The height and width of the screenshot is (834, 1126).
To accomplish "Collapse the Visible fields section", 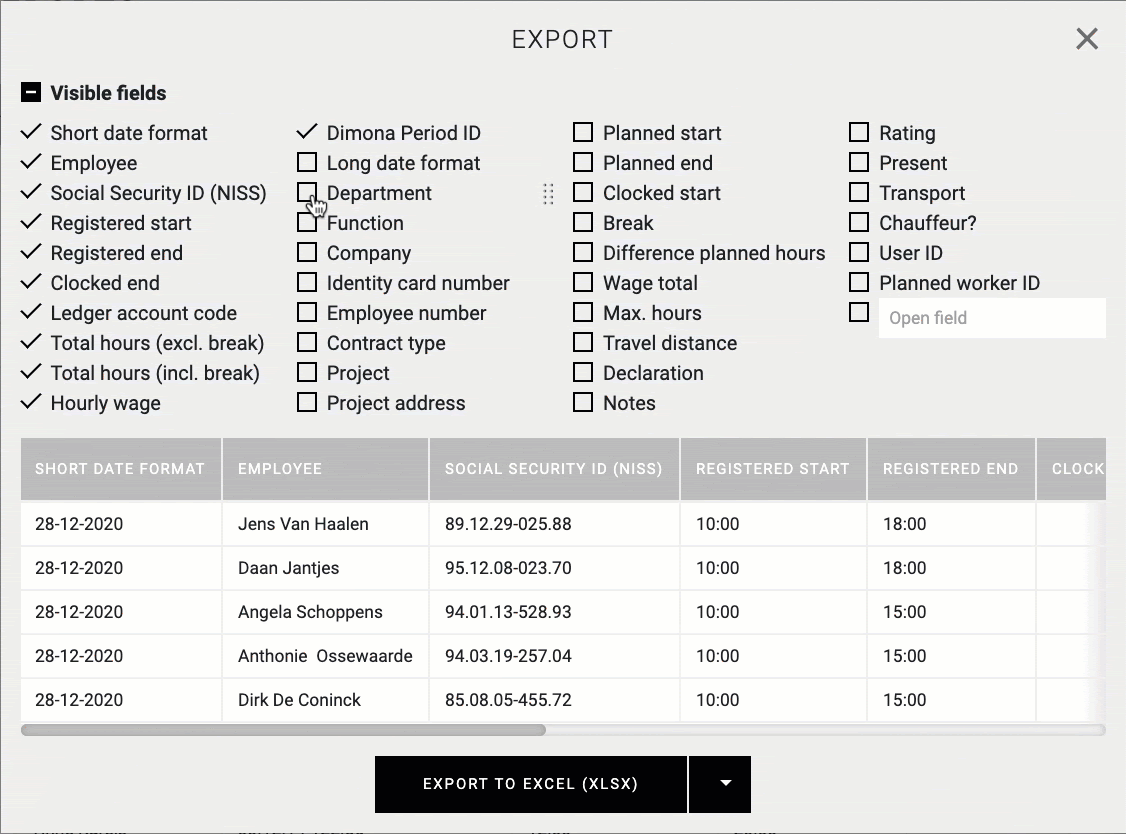I will tap(31, 93).
